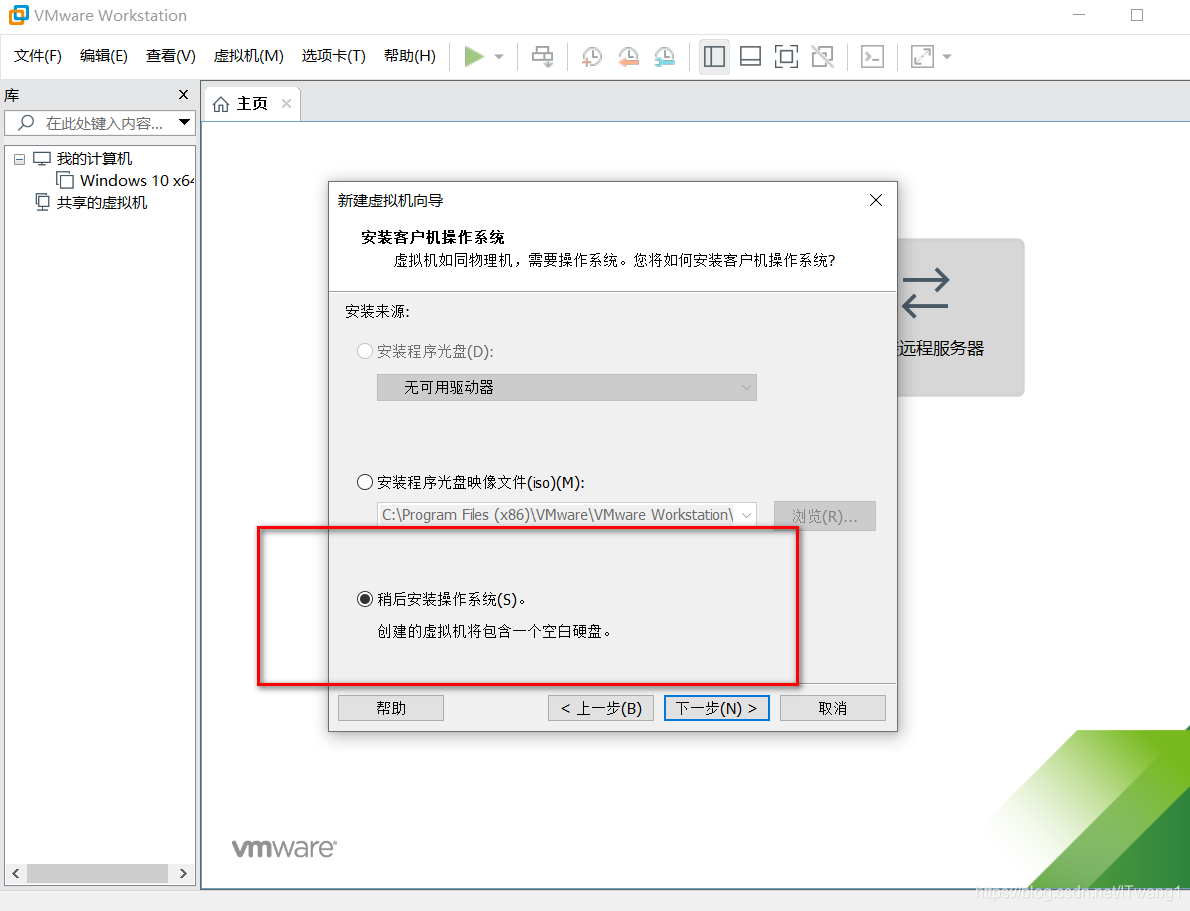Open the 选项卡(T) menu
Viewport: 1190px width, 911px height.
(x=333, y=56)
